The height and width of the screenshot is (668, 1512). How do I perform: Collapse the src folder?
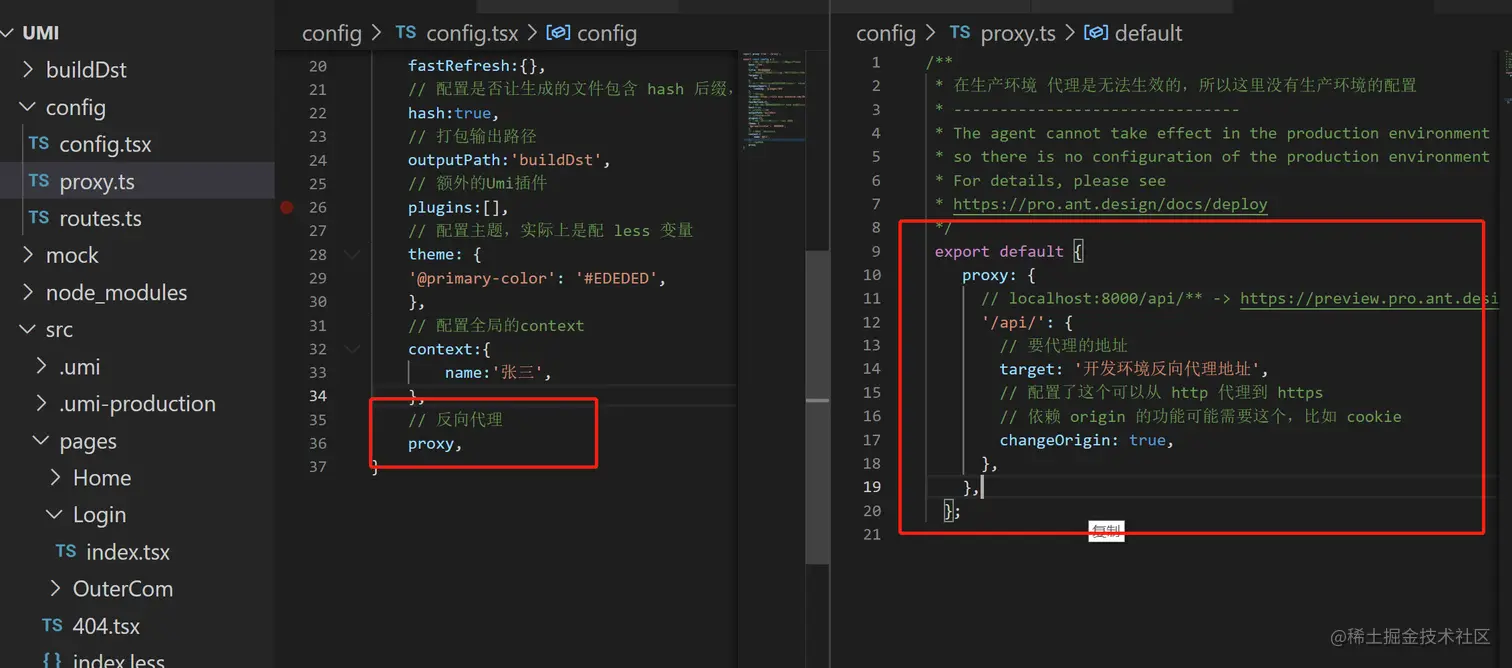(x=28, y=329)
